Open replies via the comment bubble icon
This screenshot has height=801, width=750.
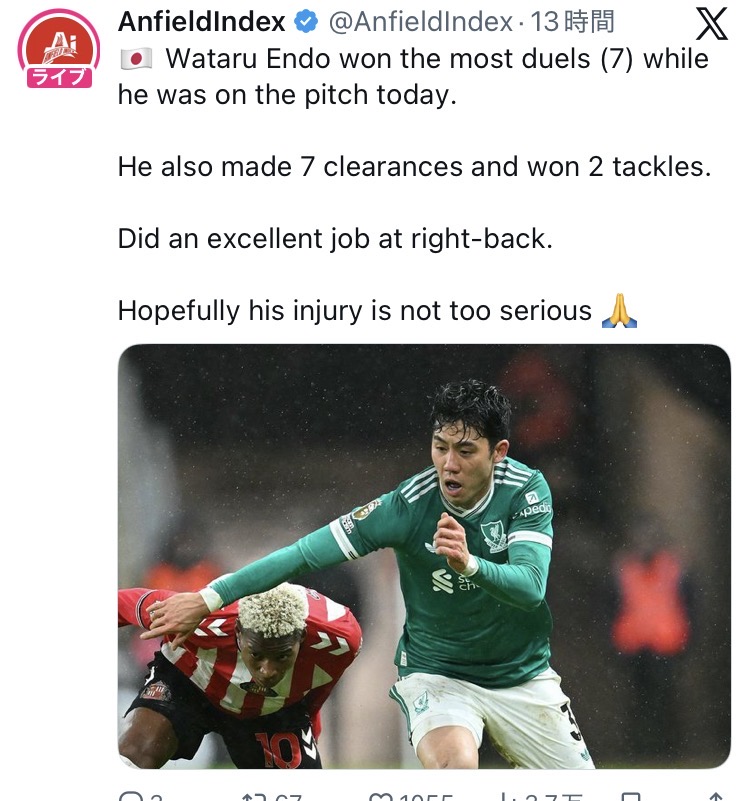(132, 797)
